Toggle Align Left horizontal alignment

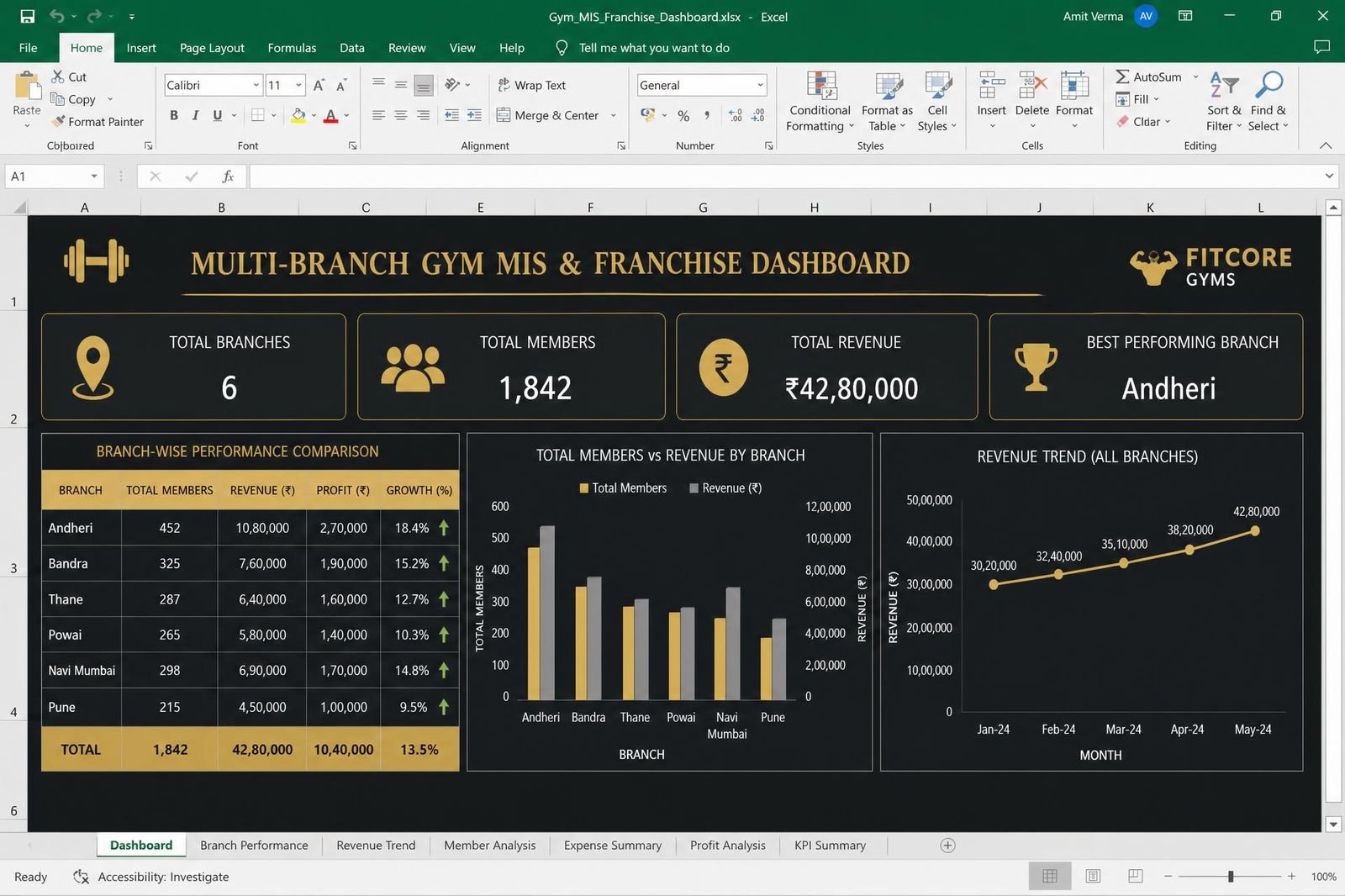click(x=378, y=115)
